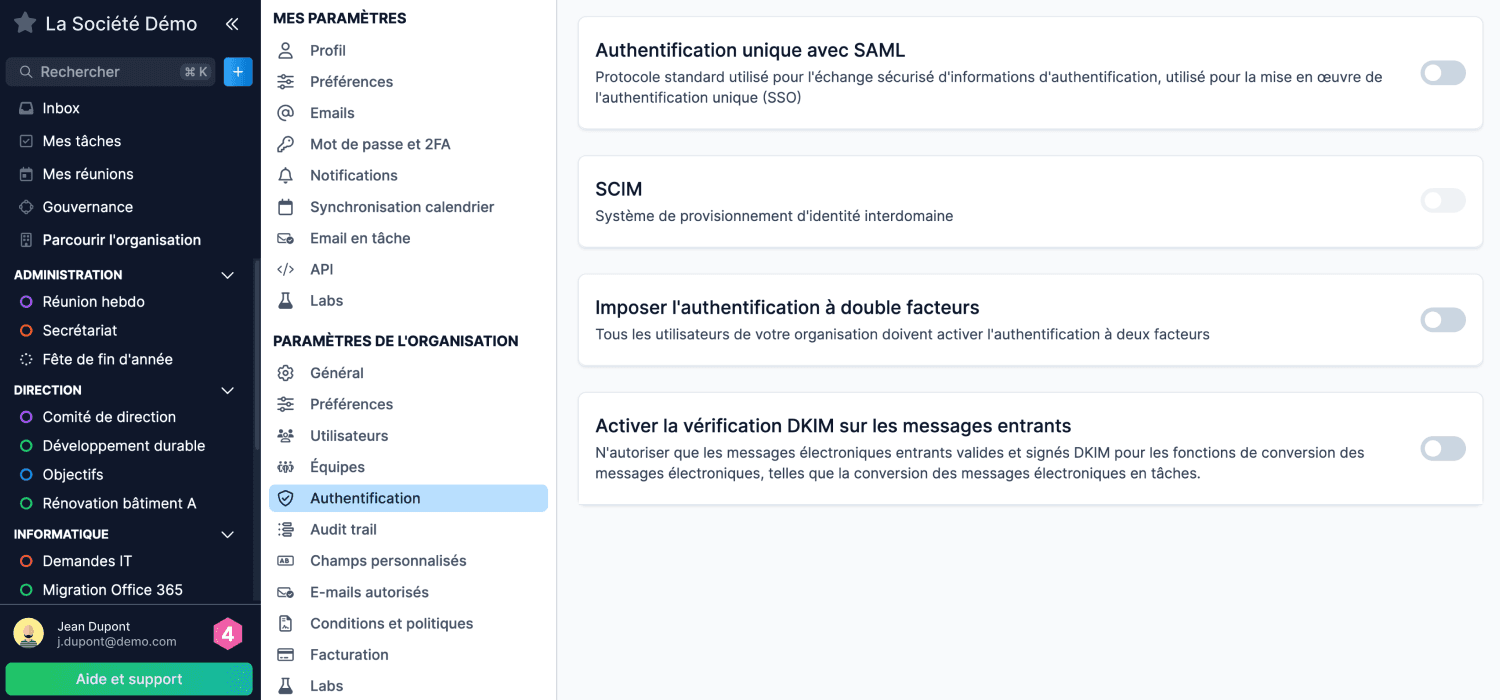Enable authentification unique avec SAML
1500x700 pixels.
click(x=1442, y=72)
